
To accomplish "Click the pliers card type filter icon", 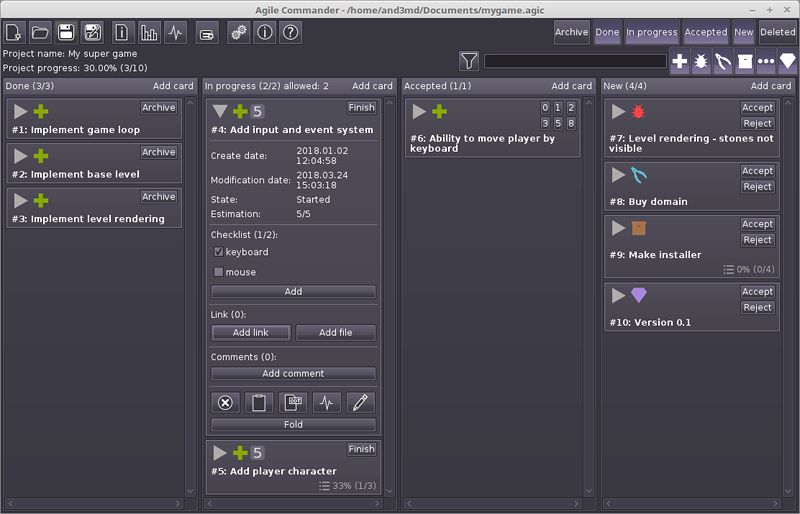I will [x=723, y=62].
